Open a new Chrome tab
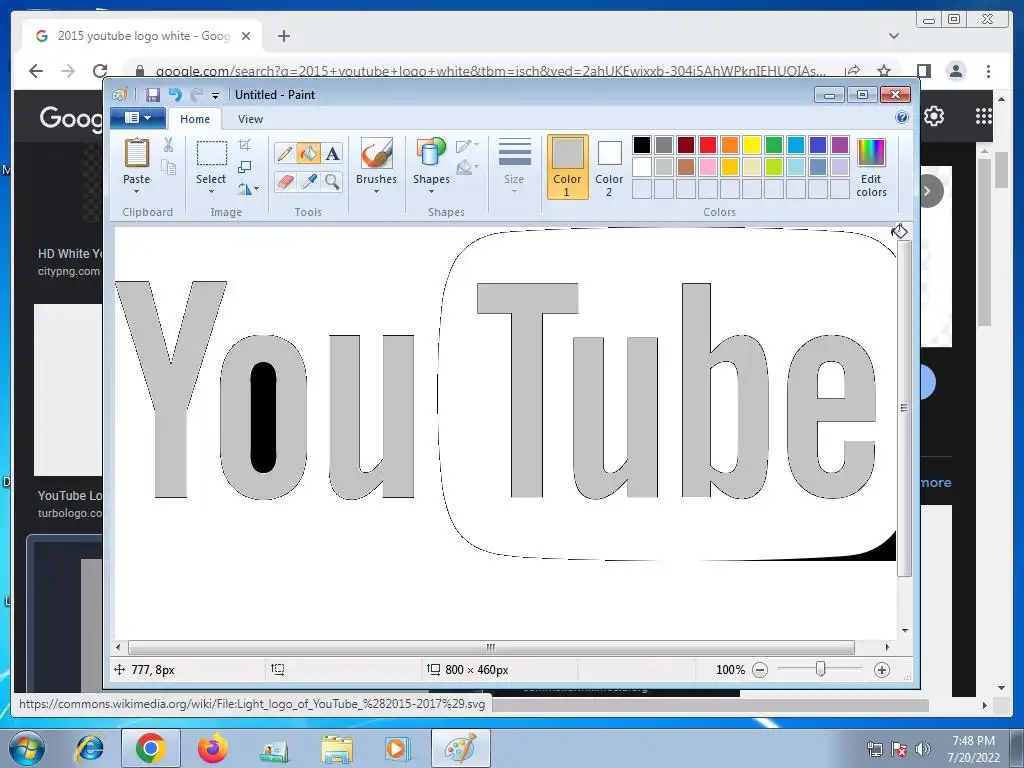 pyautogui.click(x=283, y=36)
